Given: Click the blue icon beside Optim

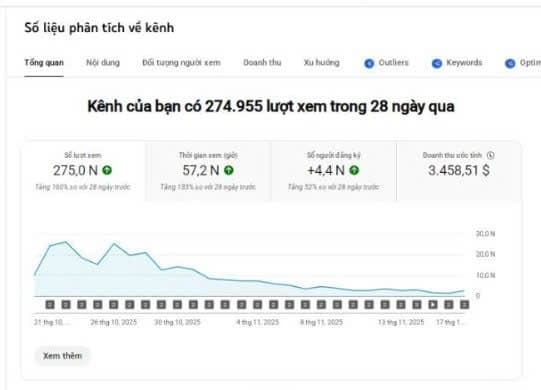Looking at the screenshot, I should click(x=510, y=64).
